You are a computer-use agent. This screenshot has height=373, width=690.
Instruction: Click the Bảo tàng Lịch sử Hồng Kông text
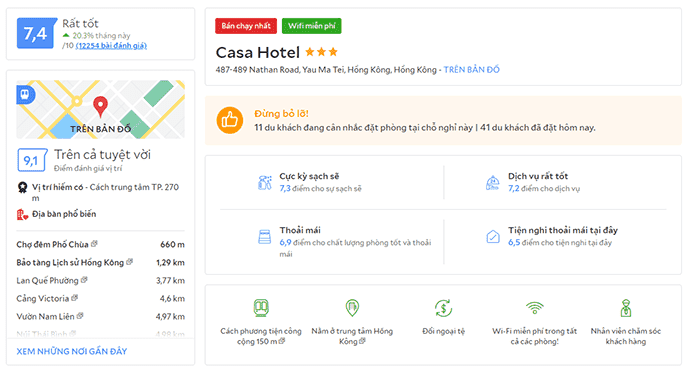(x=70, y=263)
